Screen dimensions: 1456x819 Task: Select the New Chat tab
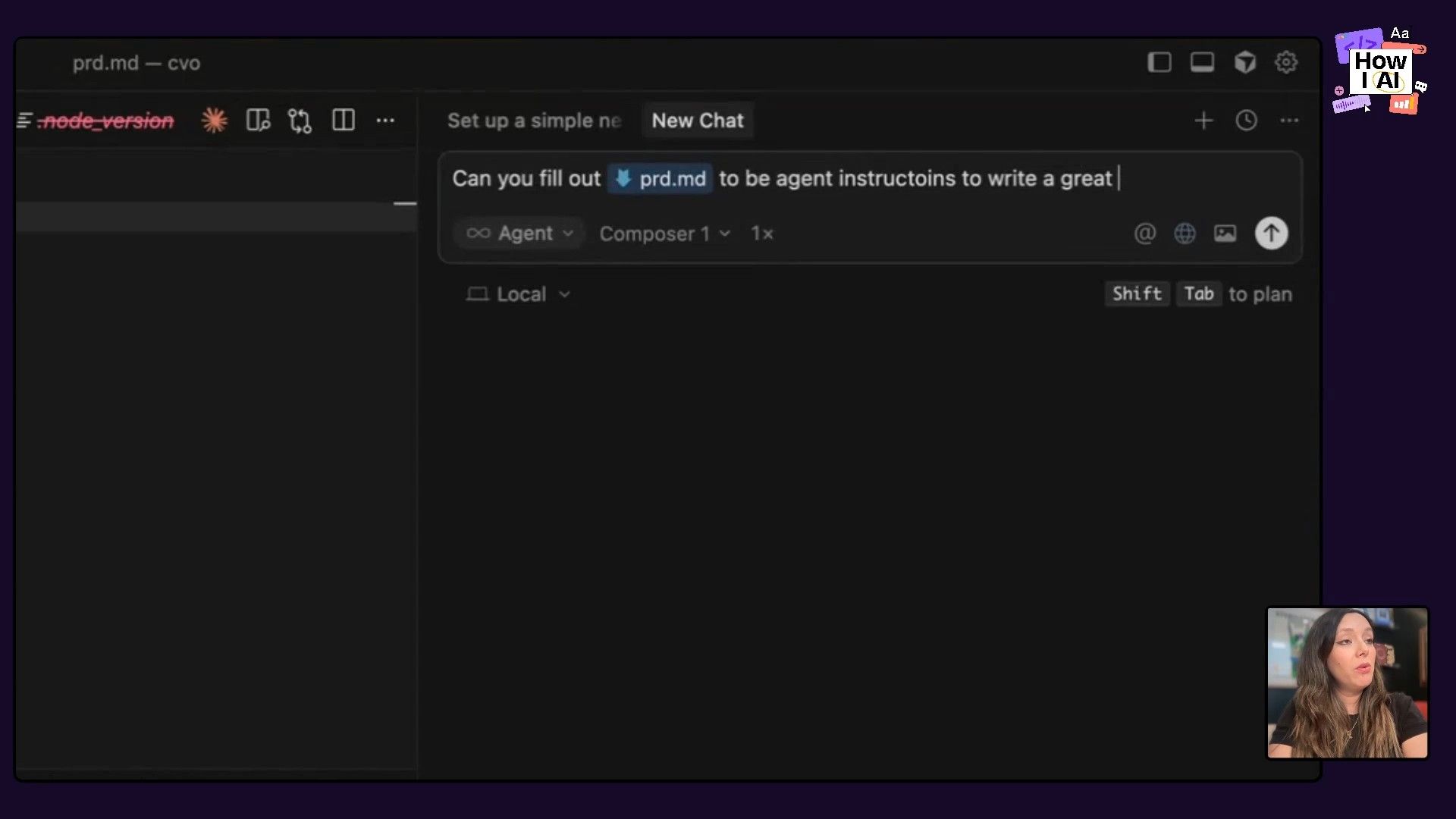click(x=698, y=121)
